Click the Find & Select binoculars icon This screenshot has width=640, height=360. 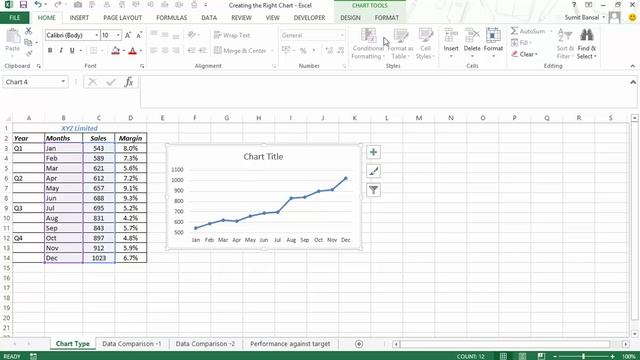click(x=587, y=36)
